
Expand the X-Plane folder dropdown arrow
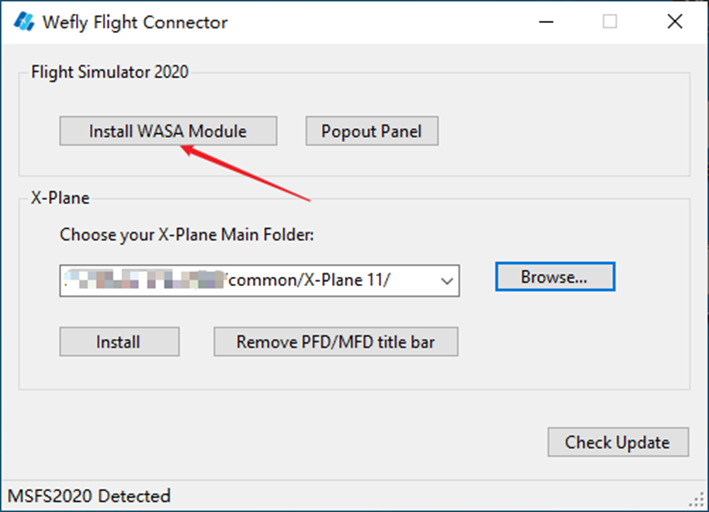click(x=447, y=281)
